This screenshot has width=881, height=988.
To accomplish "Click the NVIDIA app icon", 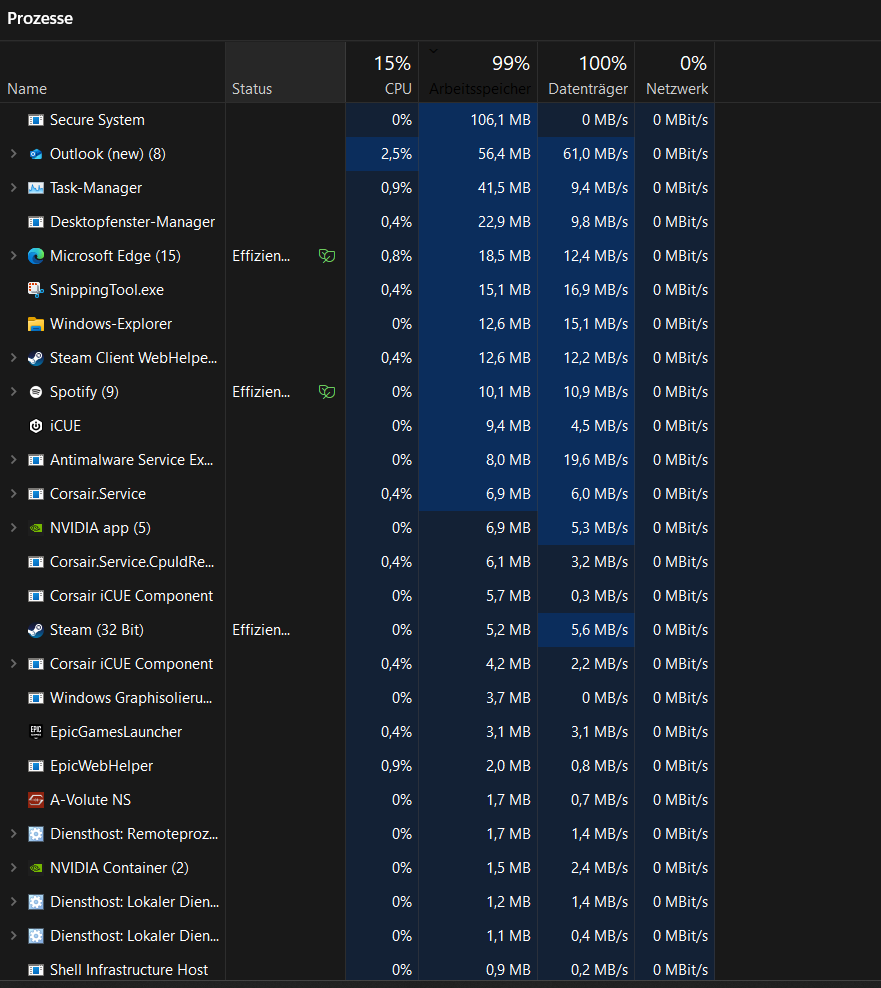I will click(36, 528).
